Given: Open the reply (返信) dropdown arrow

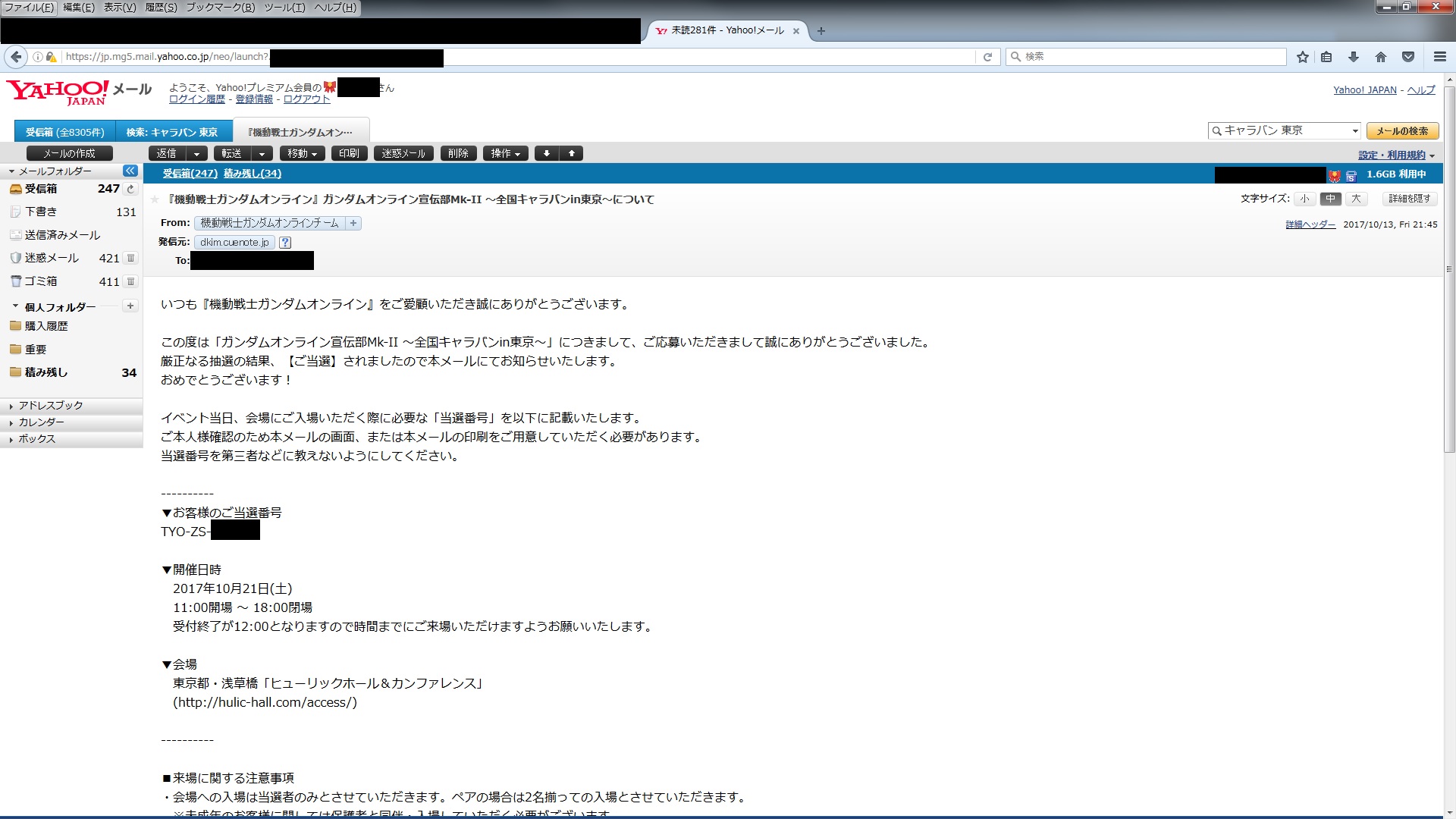Looking at the screenshot, I should [x=197, y=154].
